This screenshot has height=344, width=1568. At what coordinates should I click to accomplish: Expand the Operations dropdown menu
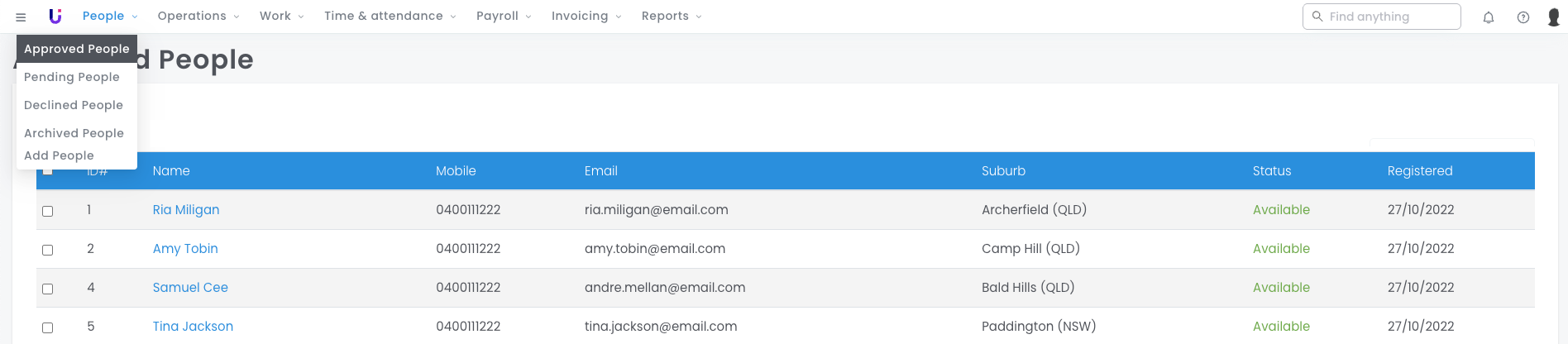coord(198,16)
